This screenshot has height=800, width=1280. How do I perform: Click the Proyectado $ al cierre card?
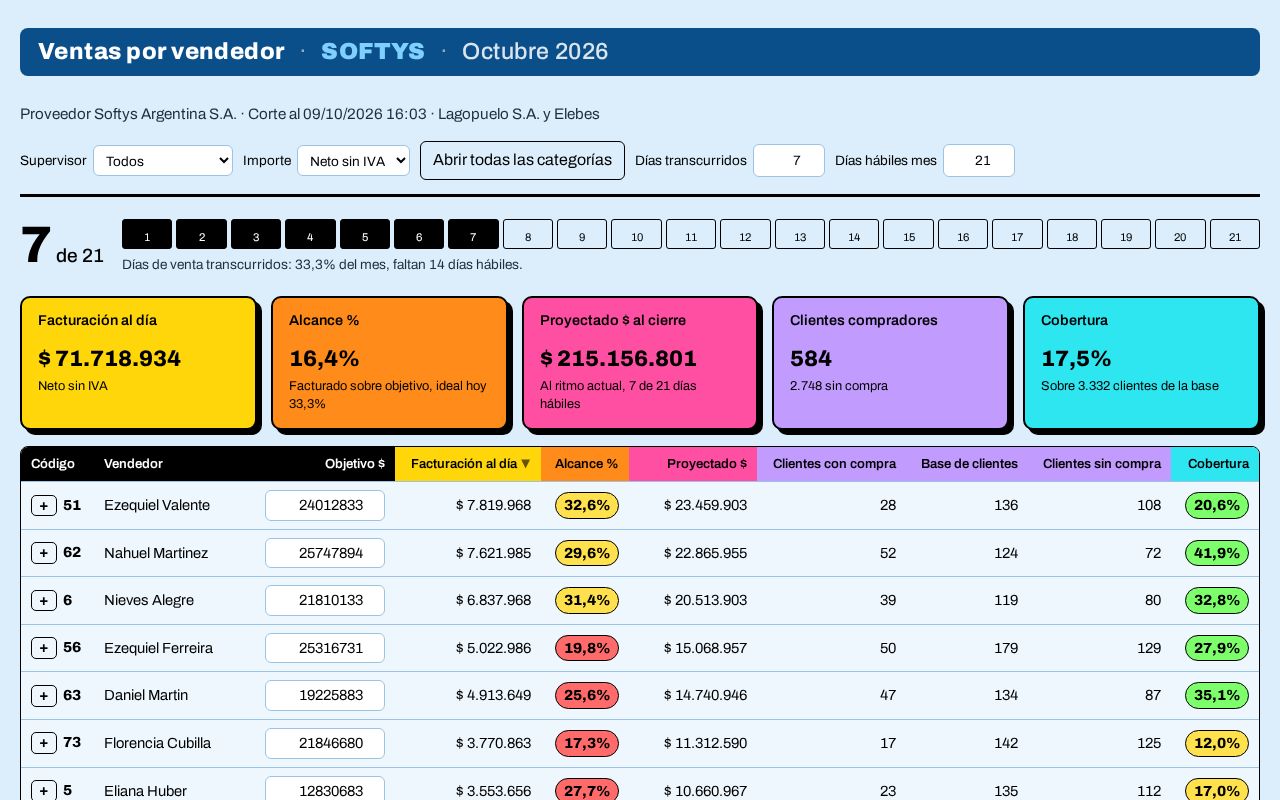point(640,363)
